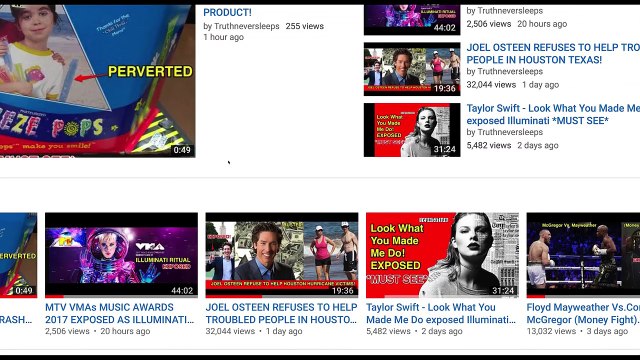This screenshot has width=640, height=360.
Task: Click Truthneversleeps channel under Taylor Swift list item
Action: pos(510,132)
